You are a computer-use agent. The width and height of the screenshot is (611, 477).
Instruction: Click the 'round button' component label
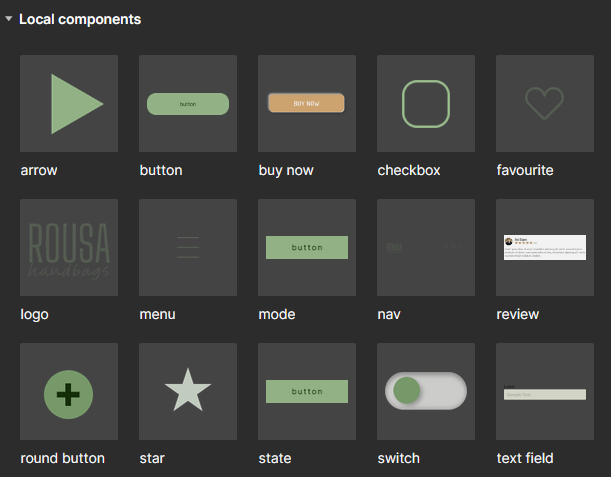click(62, 458)
